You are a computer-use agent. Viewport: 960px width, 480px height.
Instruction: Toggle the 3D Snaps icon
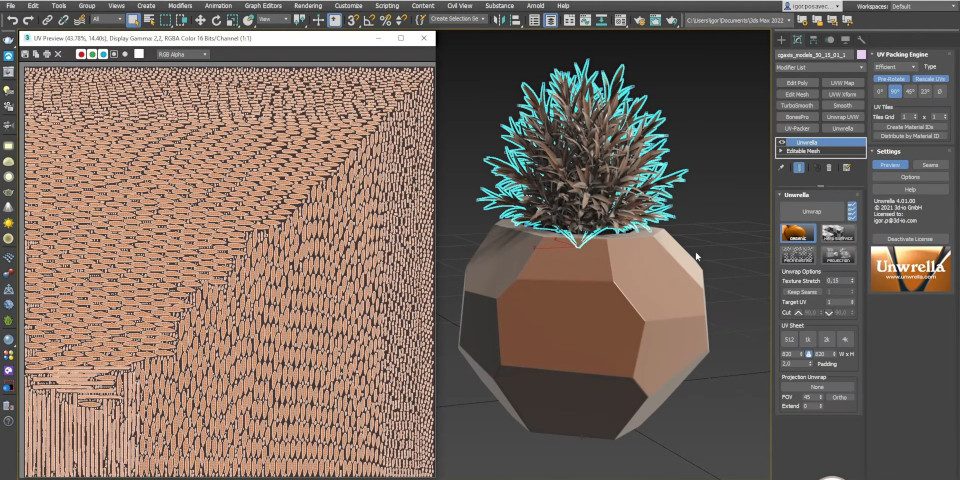353,20
